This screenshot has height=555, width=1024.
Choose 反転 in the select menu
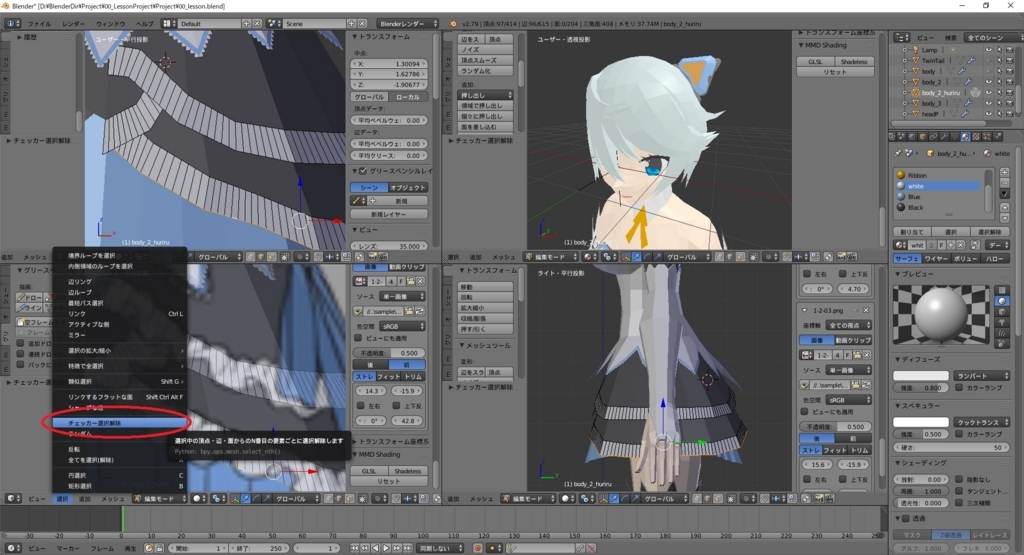click(x=119, y=449)
